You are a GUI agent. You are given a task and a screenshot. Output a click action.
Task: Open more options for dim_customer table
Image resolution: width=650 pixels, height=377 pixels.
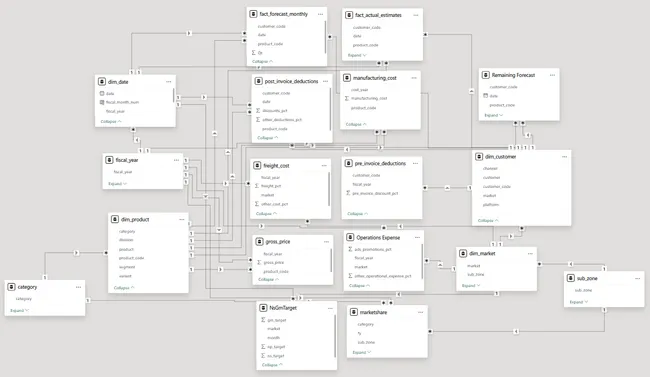(x=564, y=157)
